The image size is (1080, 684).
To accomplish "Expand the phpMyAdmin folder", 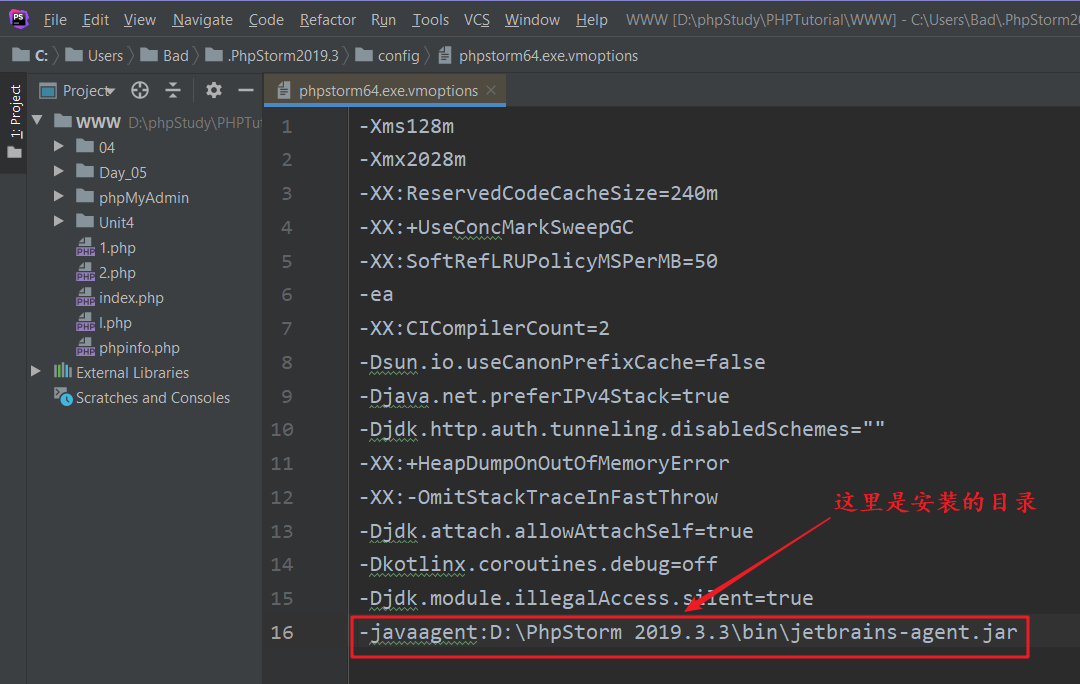I will tap(59, 197).
